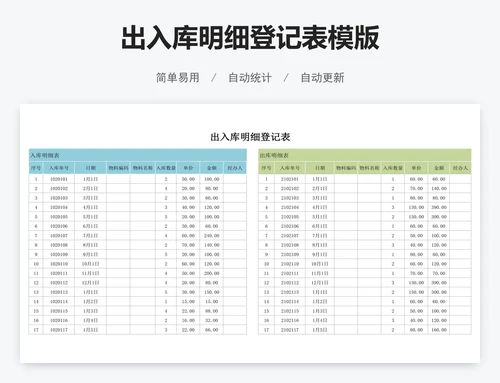Click 经办人 header in green outbound table
The height and width of the screenshot is (383, 500).
(x=460, y=168)
